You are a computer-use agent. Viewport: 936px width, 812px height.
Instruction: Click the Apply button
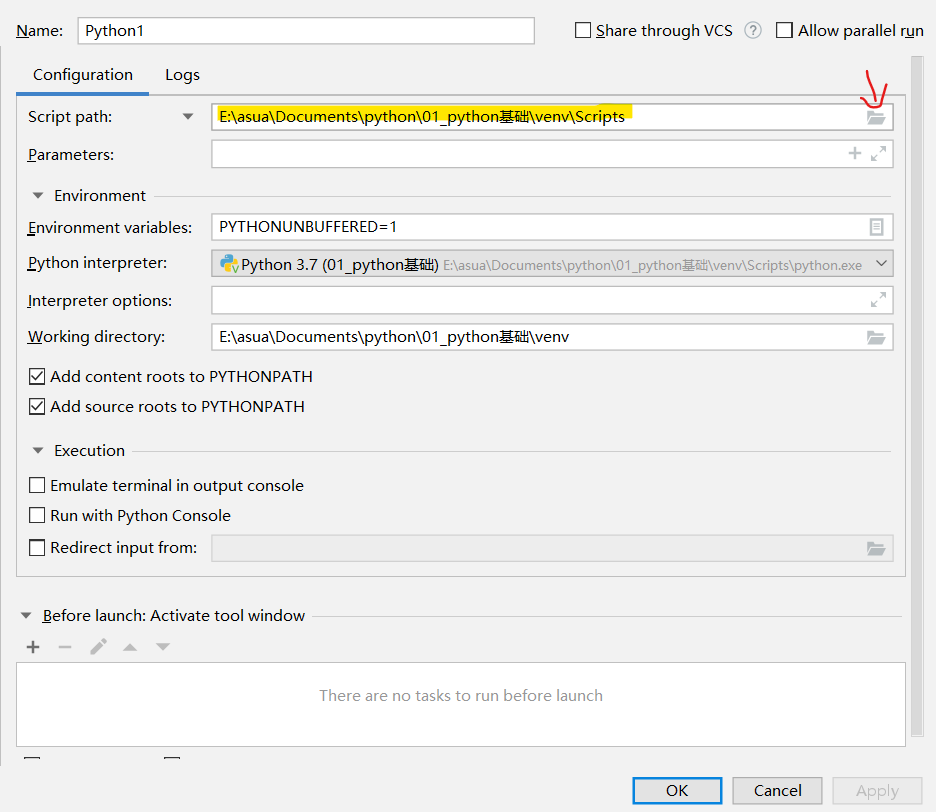pos(877,791)
